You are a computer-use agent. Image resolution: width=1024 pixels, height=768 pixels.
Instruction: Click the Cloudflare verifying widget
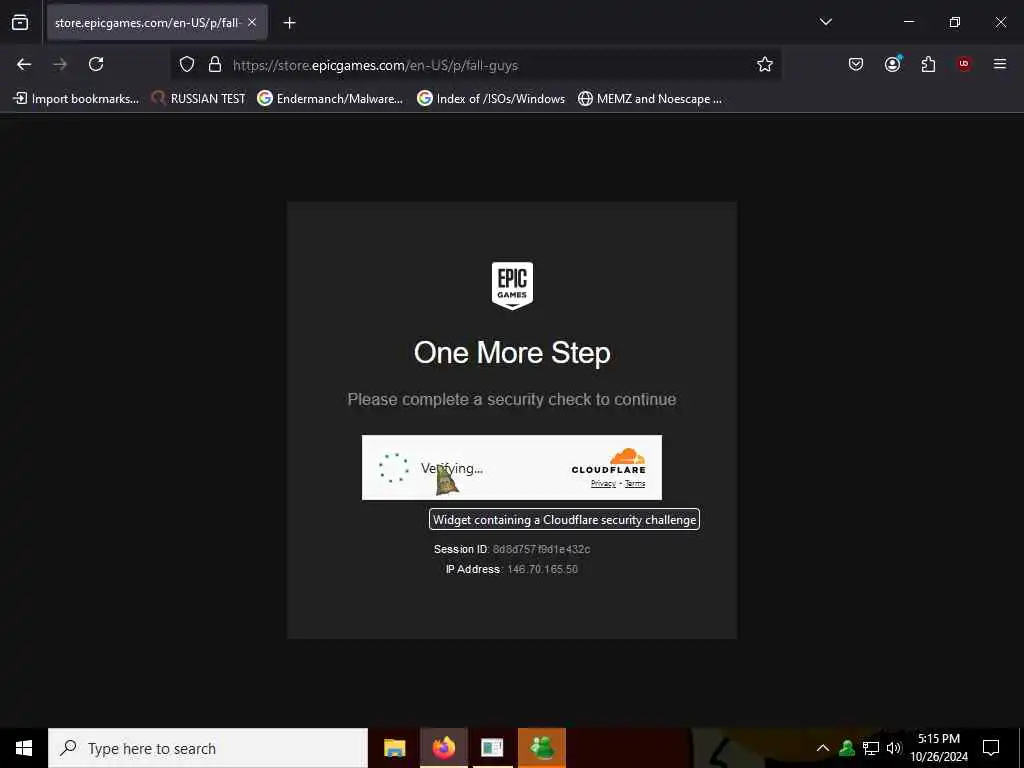(x=512, y=468)
